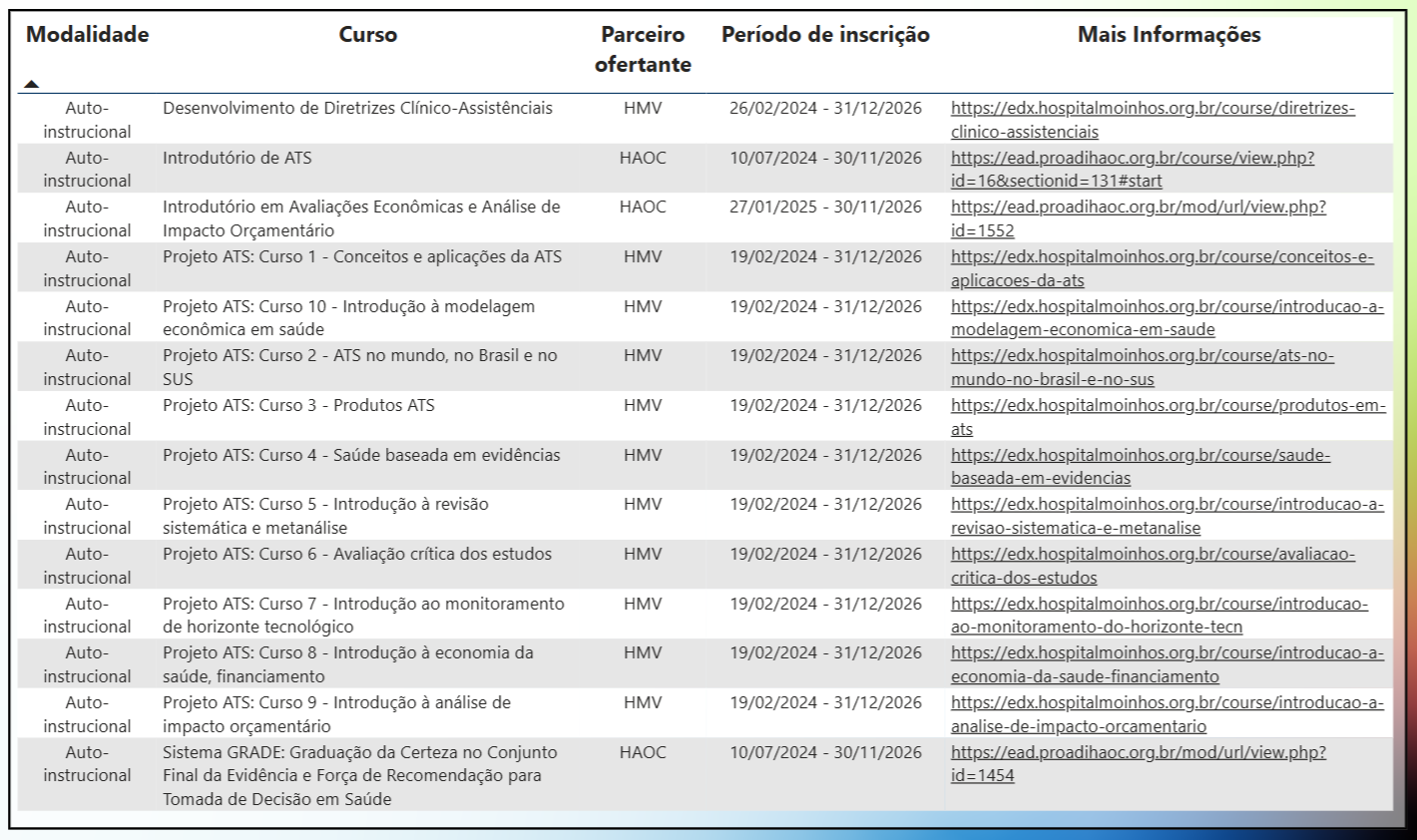Sort table by the Curso column header
The width and height of the screenshot is (1417, 840).
pos(368,35)
